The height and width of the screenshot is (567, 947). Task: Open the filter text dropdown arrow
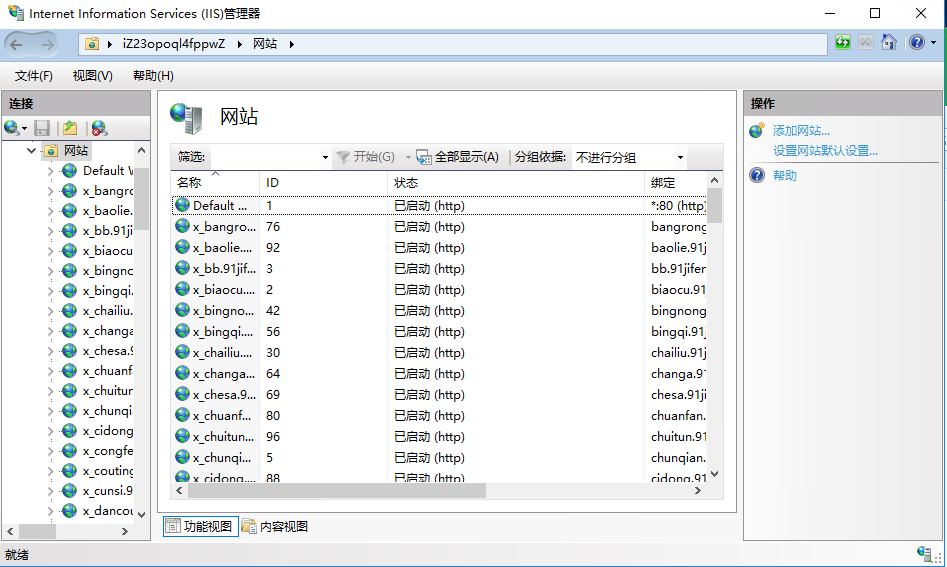pyautogui.click(x=325, y=158)
